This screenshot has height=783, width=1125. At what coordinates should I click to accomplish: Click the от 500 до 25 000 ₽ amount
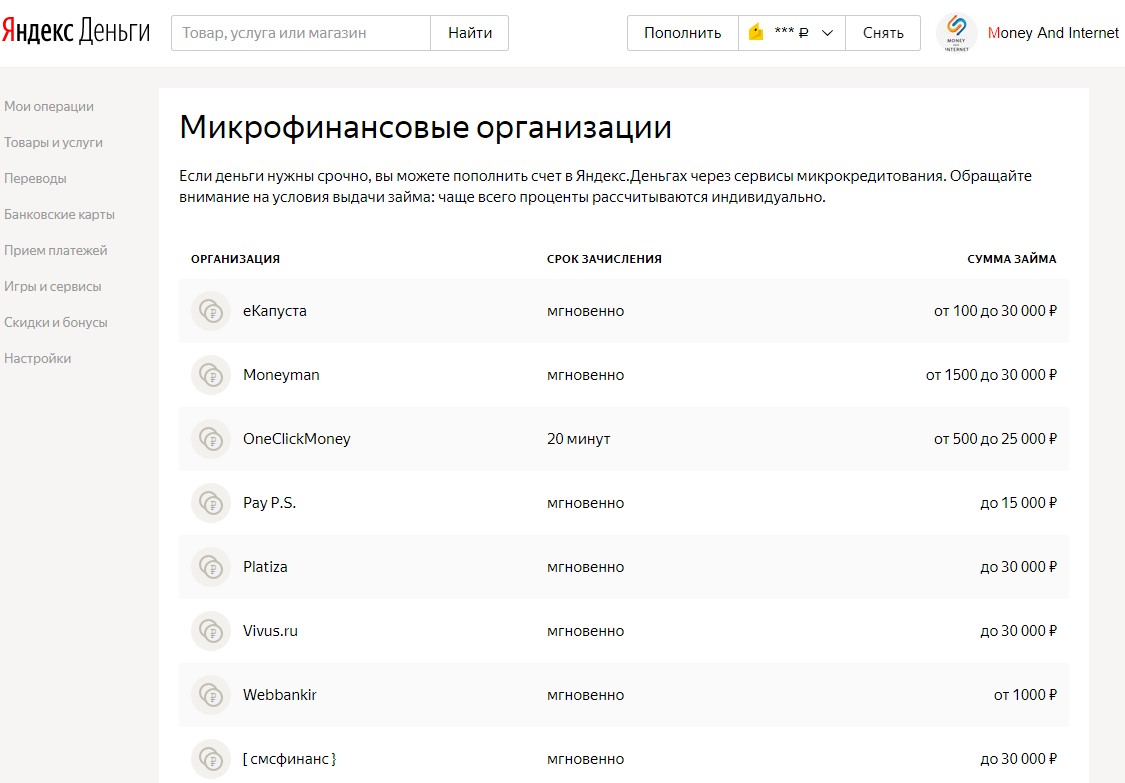pyautogui.click(x=995, y=439)
